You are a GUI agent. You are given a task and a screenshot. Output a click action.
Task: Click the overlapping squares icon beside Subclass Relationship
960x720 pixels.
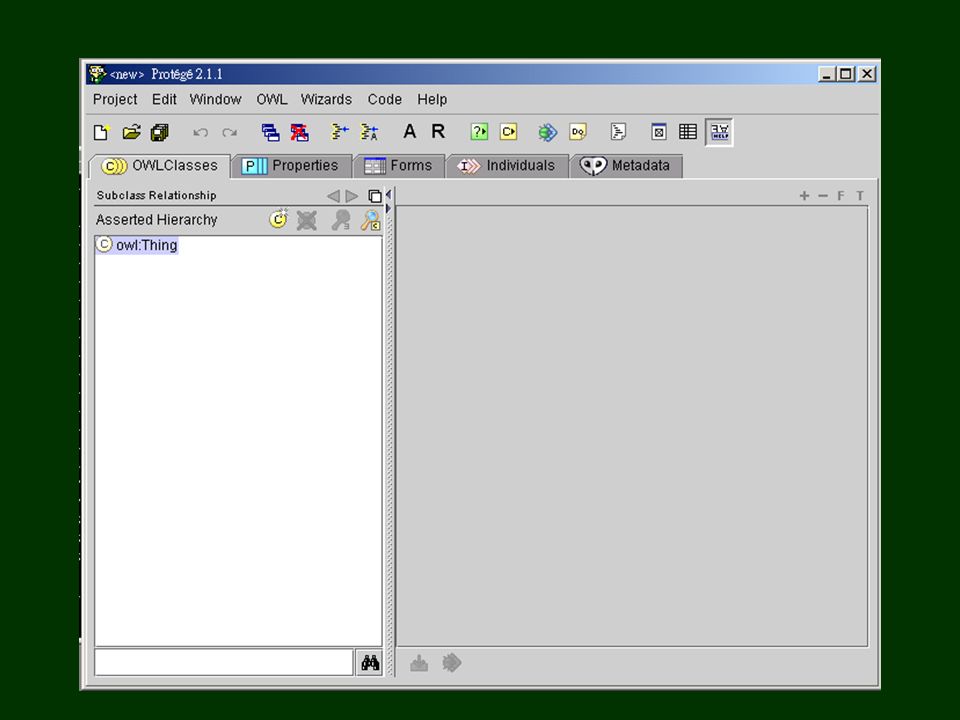[x=375, y=196]
